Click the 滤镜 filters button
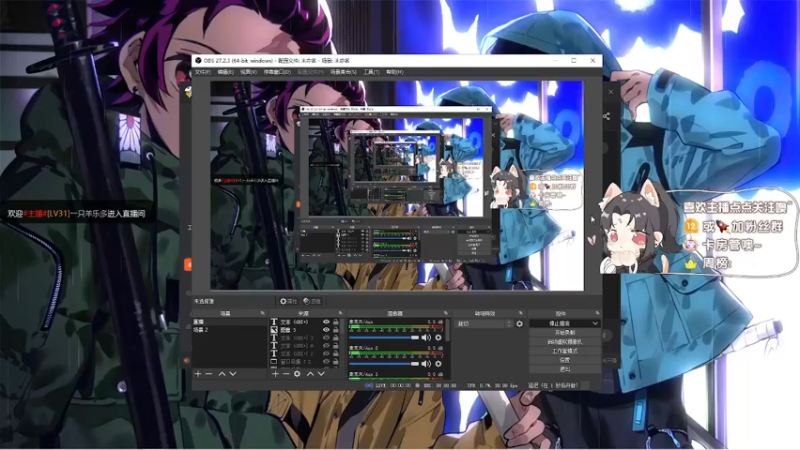Image resolution: width=800 pixels, height=450 pixels. (312, 302)
